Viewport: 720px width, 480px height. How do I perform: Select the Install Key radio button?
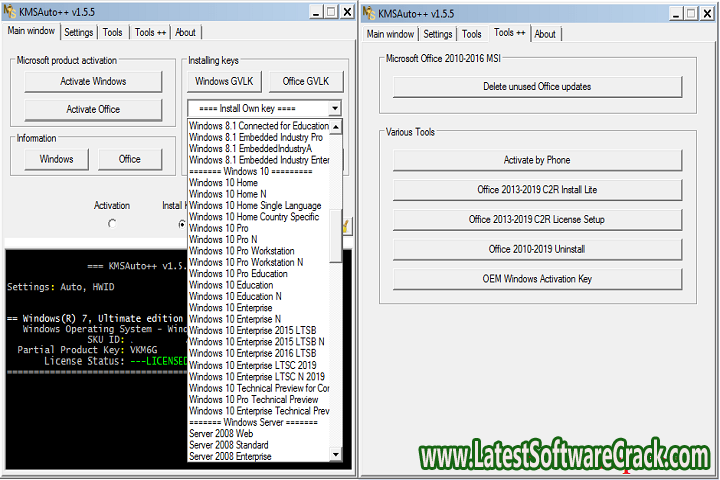pyautogui.click(x=180, y=223)
